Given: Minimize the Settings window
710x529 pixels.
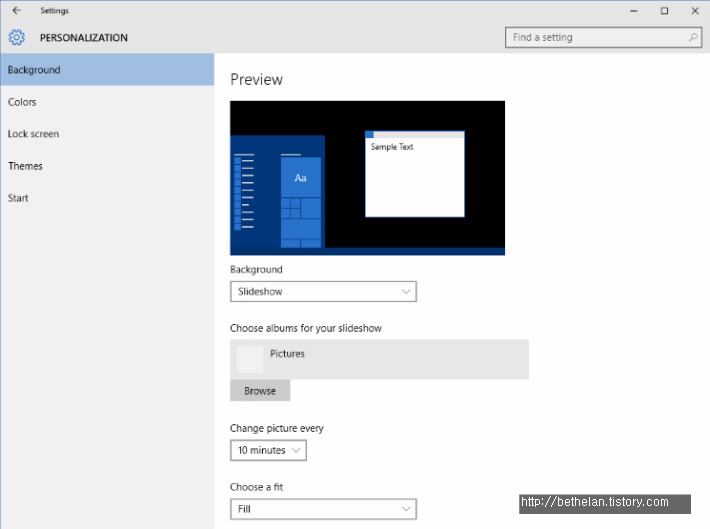Looking at the screenshot, I should [633, 10].
